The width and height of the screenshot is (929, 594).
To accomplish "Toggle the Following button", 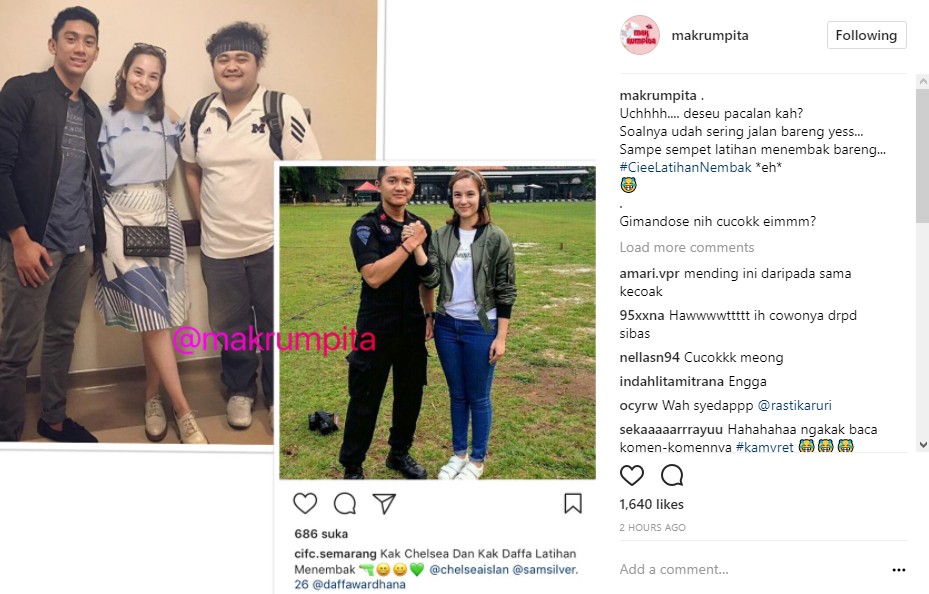I will tap(866, 36).
